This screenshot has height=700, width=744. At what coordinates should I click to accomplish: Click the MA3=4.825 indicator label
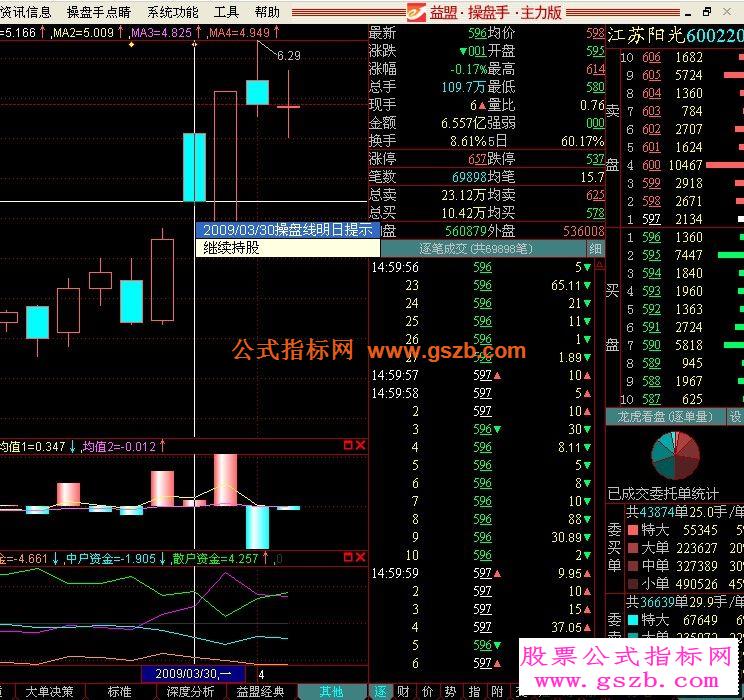point(161,33)
